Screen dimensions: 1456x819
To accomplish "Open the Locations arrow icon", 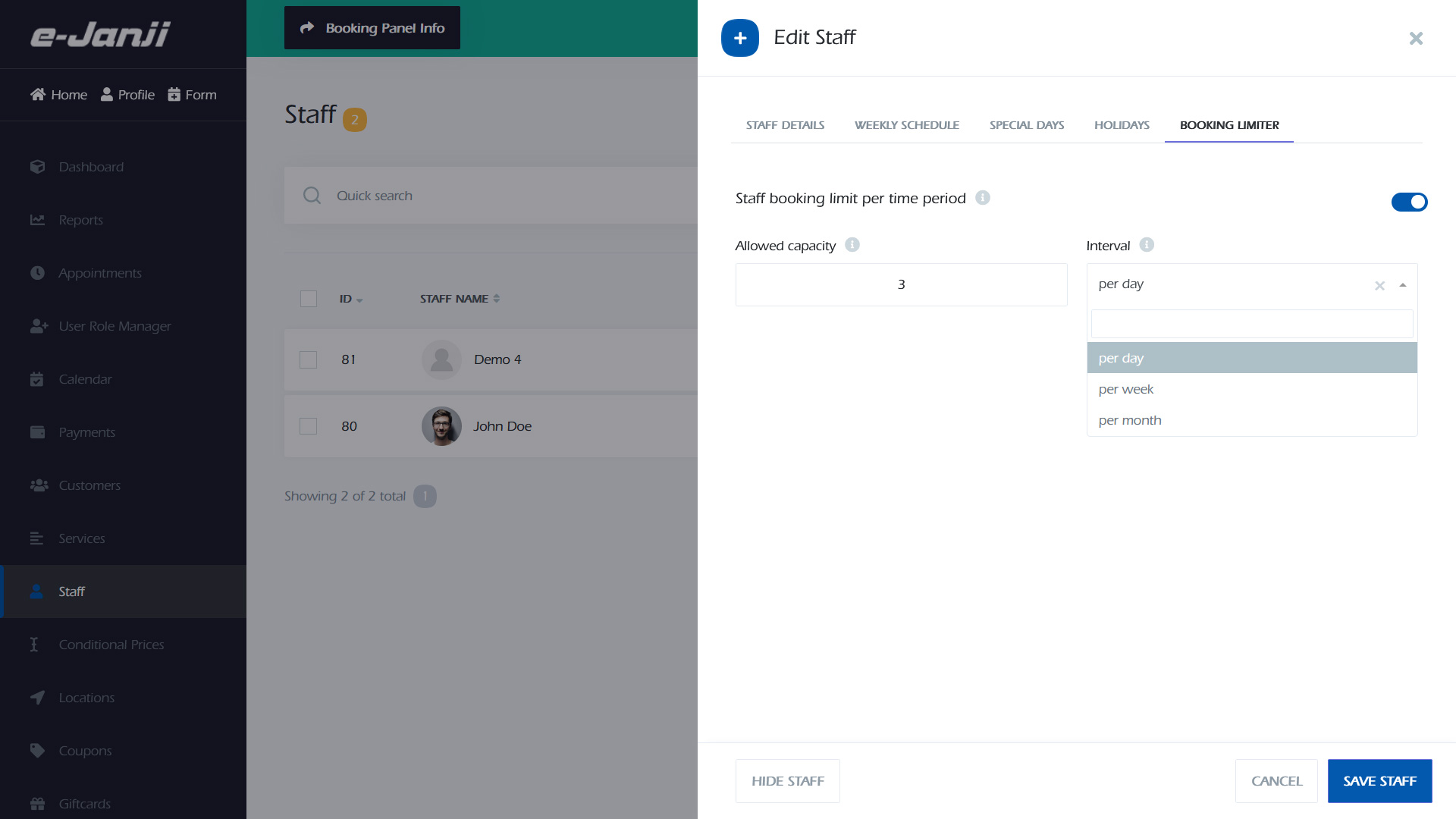I will 37,698.
